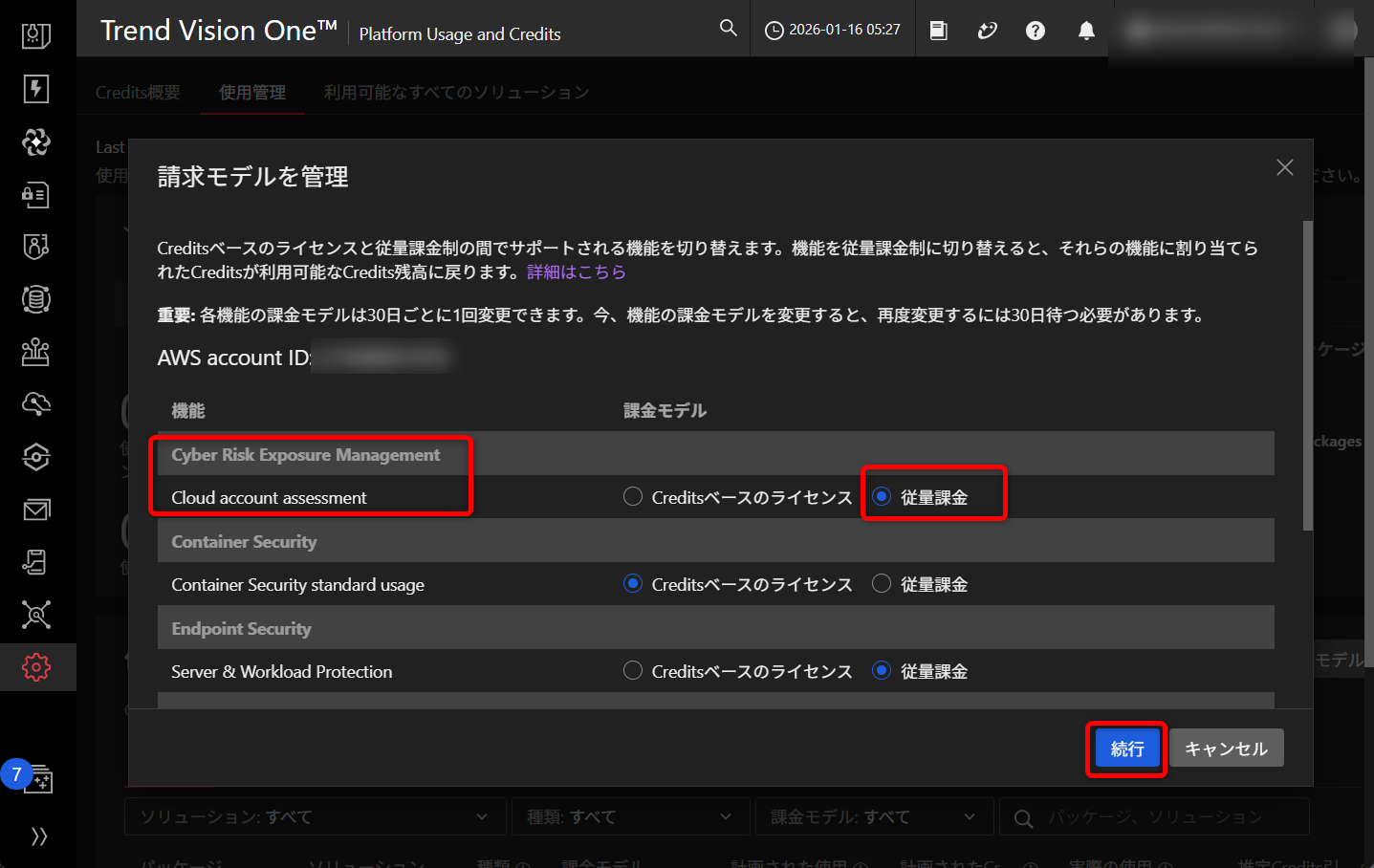
Task: Focus the パッケージ、ソリューション search field
Action: click(x=1155, y=816)
